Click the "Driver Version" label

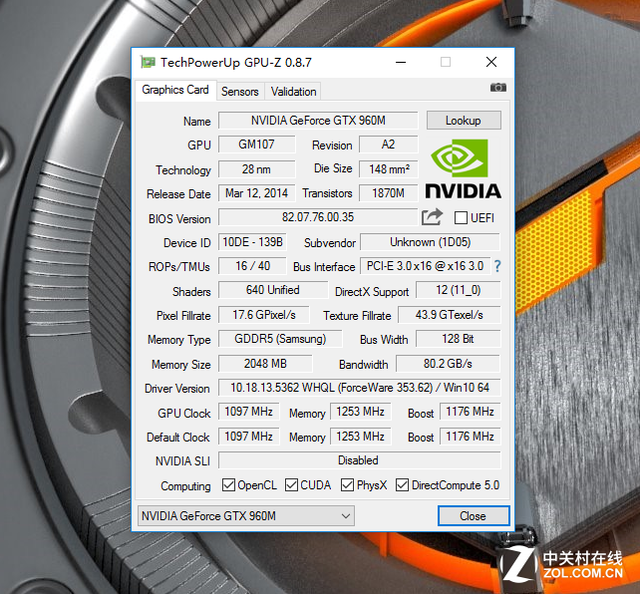click(x=177, y=388)
